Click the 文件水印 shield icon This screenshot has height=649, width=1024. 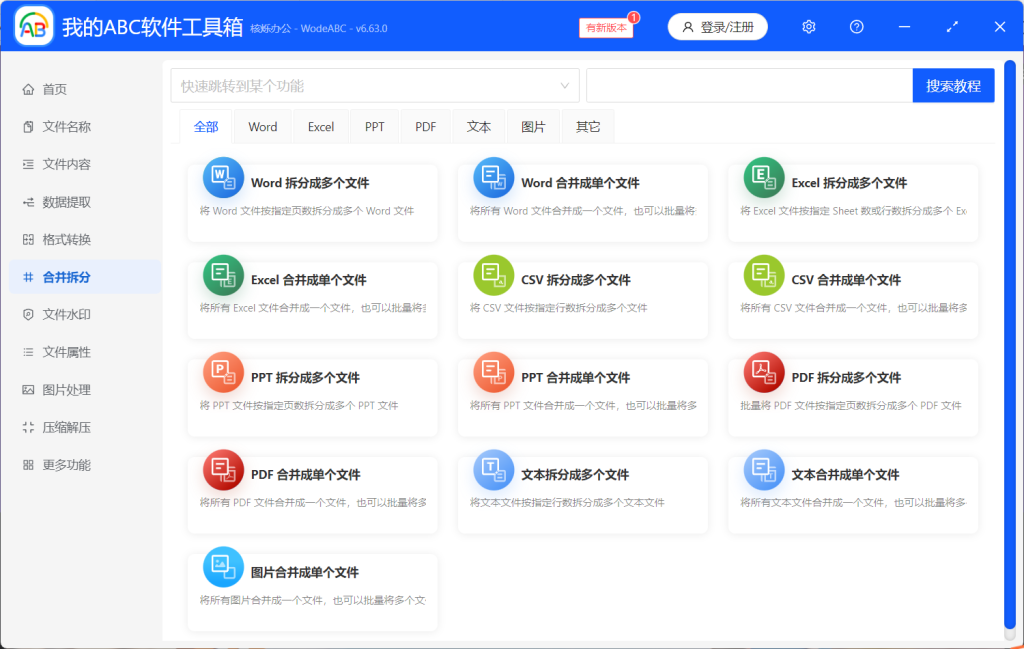click(28, 315)
